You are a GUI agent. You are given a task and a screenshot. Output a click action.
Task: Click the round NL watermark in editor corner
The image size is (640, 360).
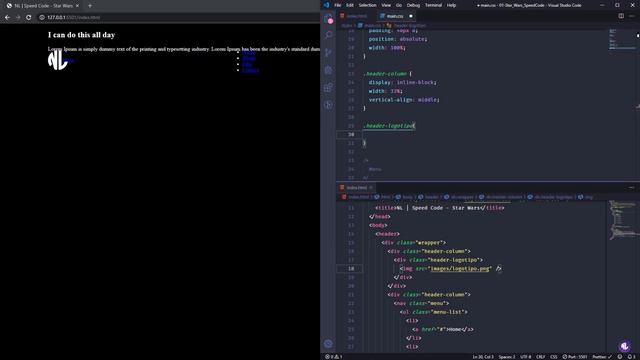[624, 346]
